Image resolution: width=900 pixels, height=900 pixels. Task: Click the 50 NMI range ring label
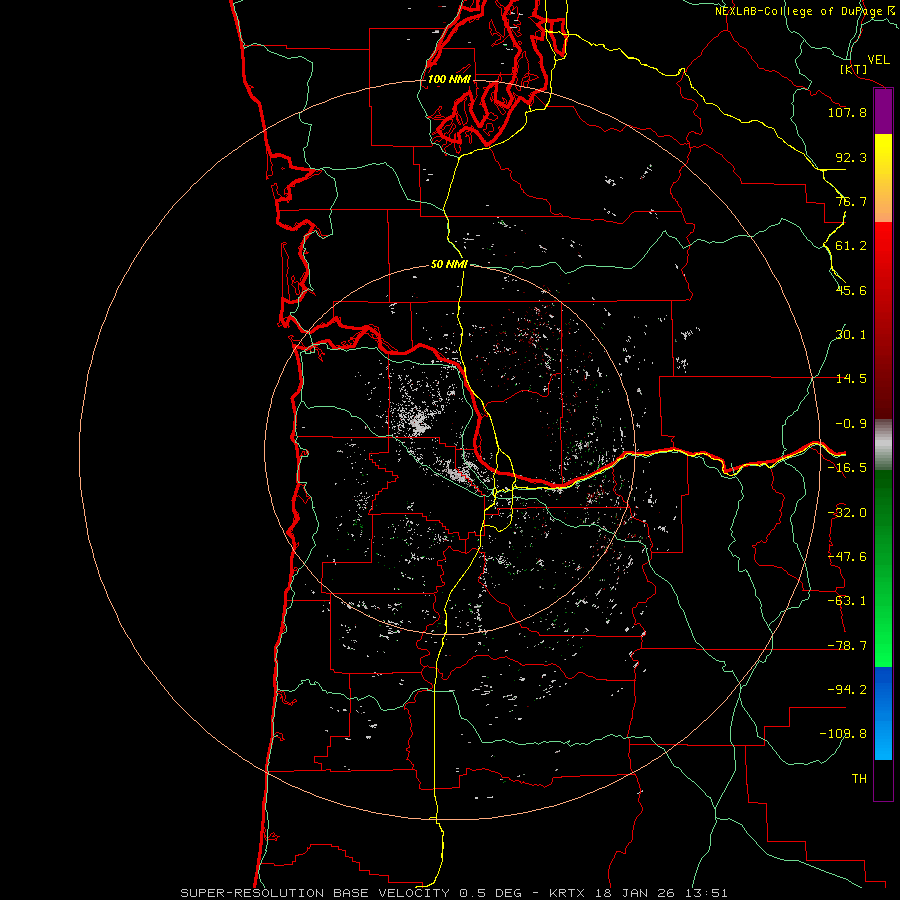point(449,265)
